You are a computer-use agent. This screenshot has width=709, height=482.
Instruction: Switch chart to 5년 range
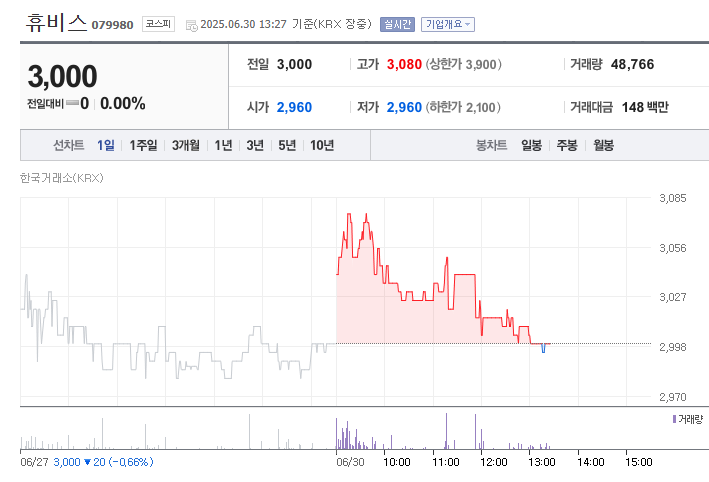coord(287,145)
